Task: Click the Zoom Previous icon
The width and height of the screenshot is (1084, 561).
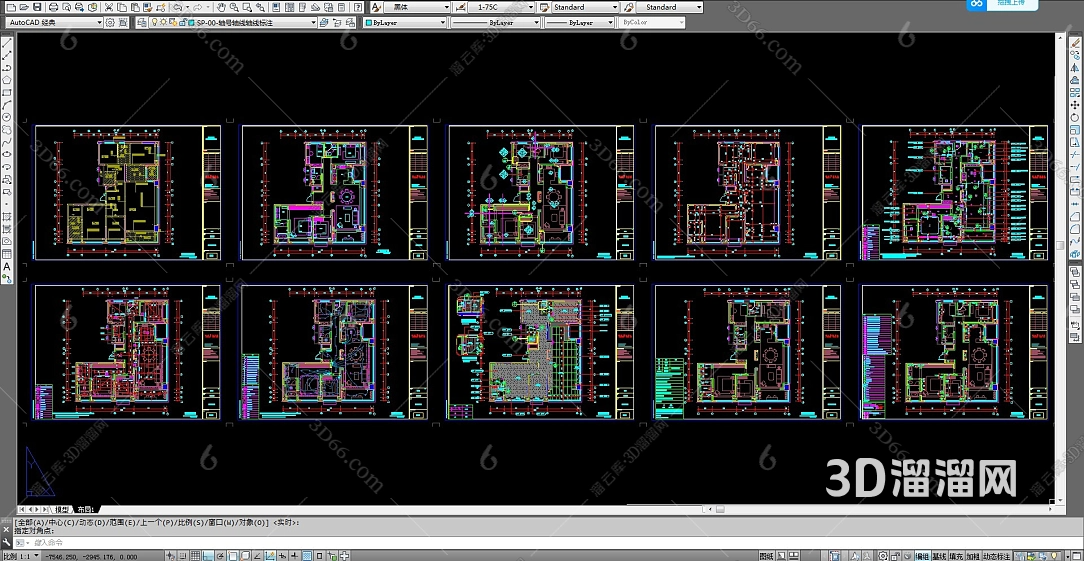Action: tap(260, 7)
